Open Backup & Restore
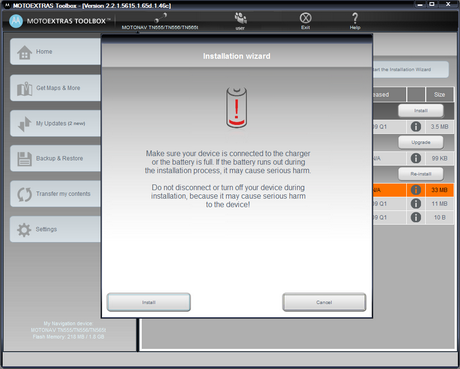Screen dimensions: 460x369 pyautogui.click(x=56, y=158)
